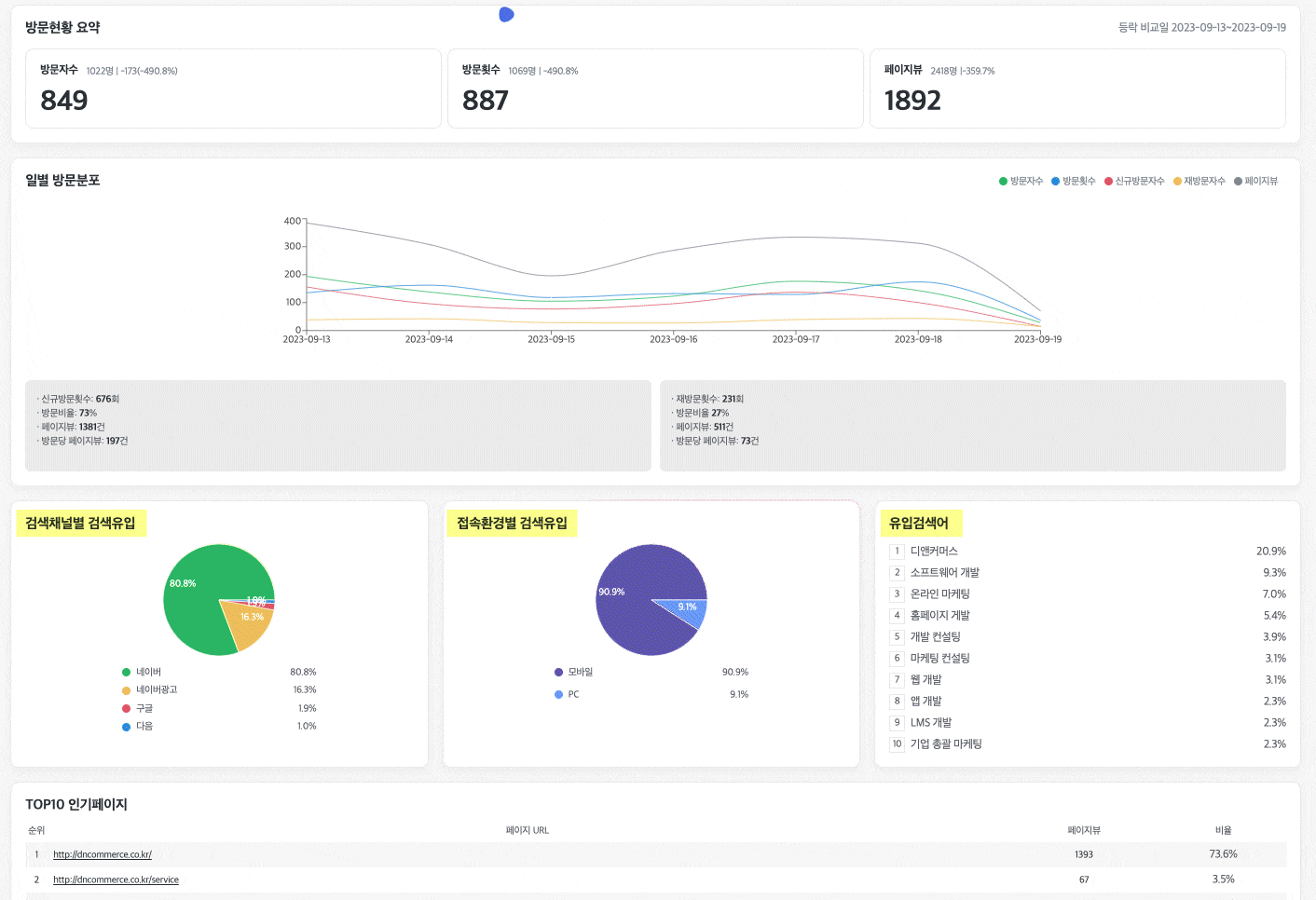Click the gray 페이지뷰 legend dot
This screenshot has height=900, width=1316.
coord(1238,181)
